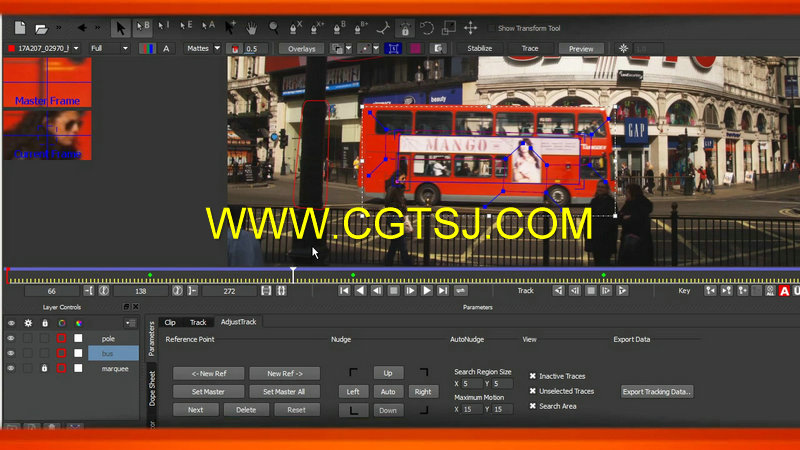Enable Show Transform Tool checkbox
The height and width of the screenshot is (450, 800).
coord(491,28)
